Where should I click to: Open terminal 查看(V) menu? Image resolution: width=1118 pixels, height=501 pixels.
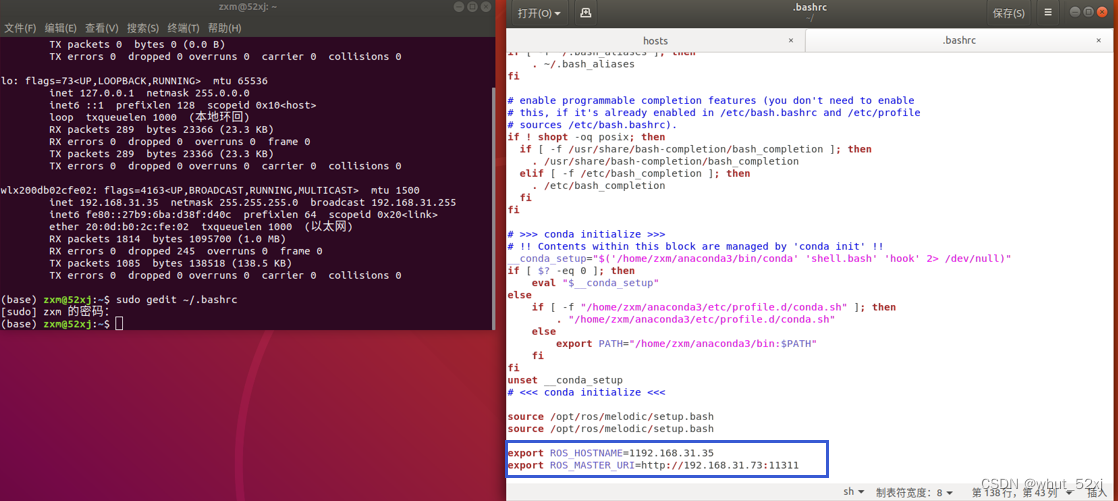click(x=102, y=28)
